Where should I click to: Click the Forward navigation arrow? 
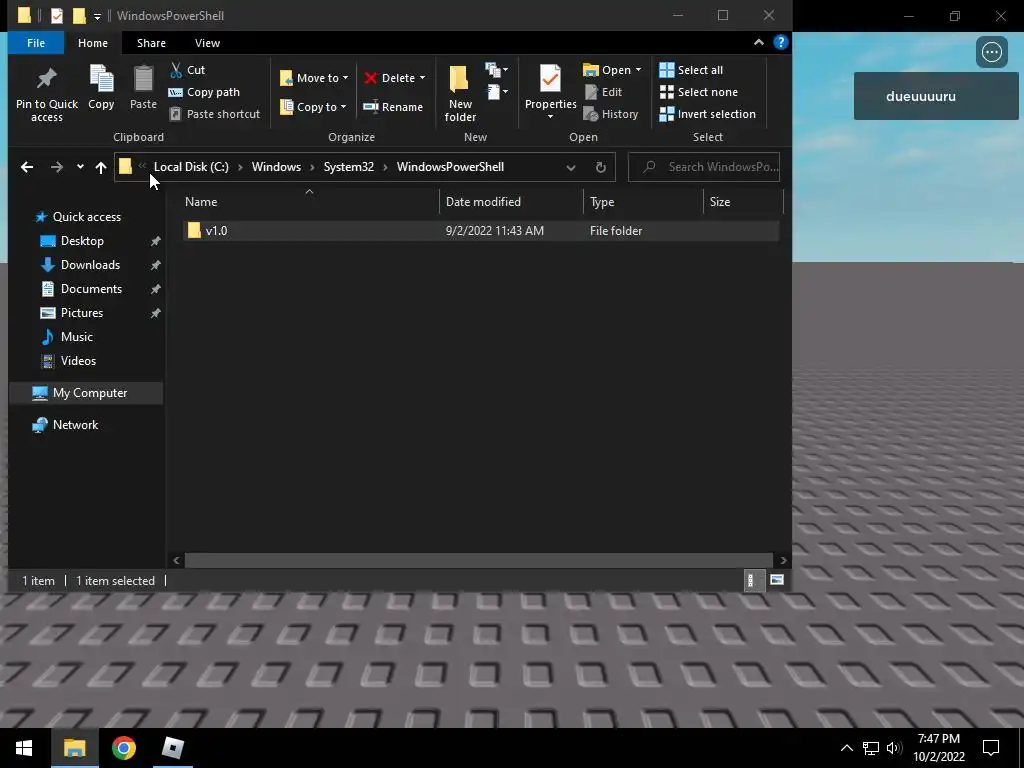click(x=57, y=167)
